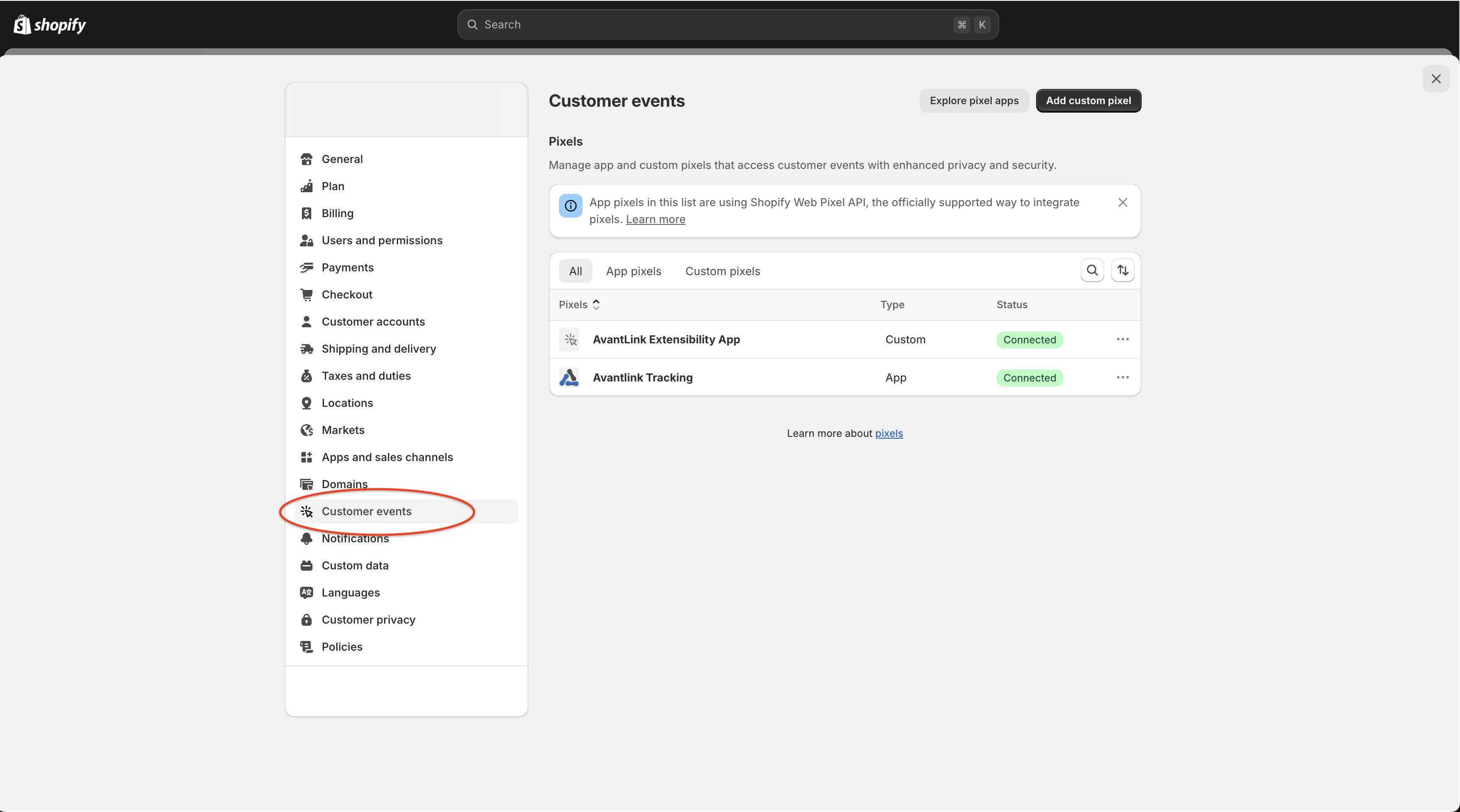This screenshot has height=812, width=1460.
Task: Open actions menu for Avantlink Tracking
Action: tap(1123, 377)
